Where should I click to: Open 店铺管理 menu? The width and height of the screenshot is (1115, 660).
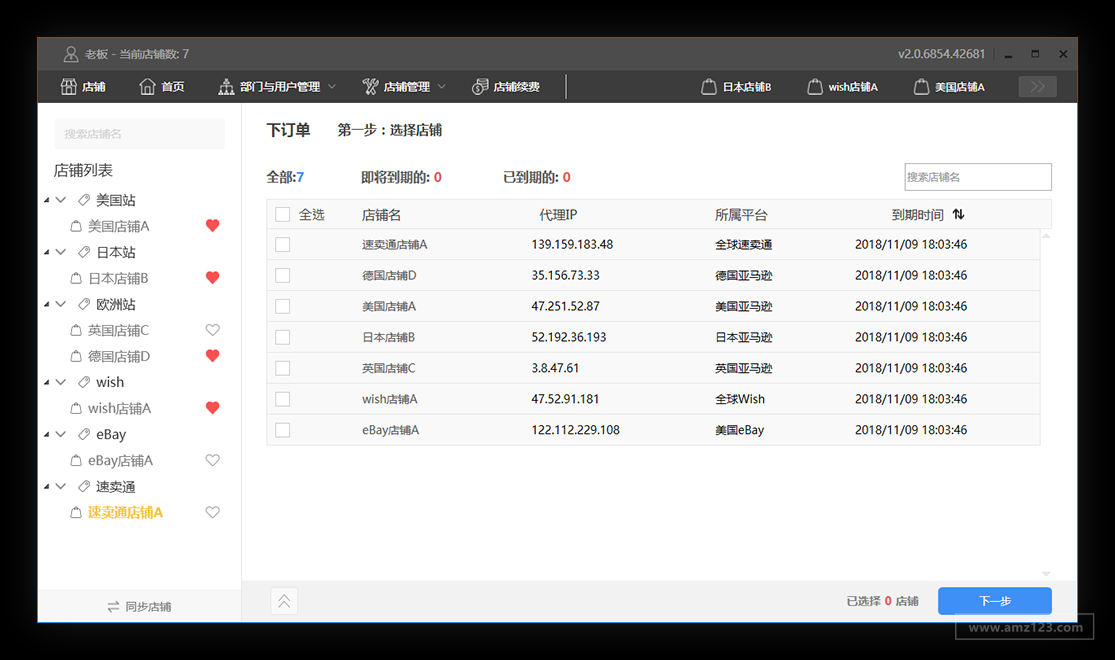coord(404,87)
